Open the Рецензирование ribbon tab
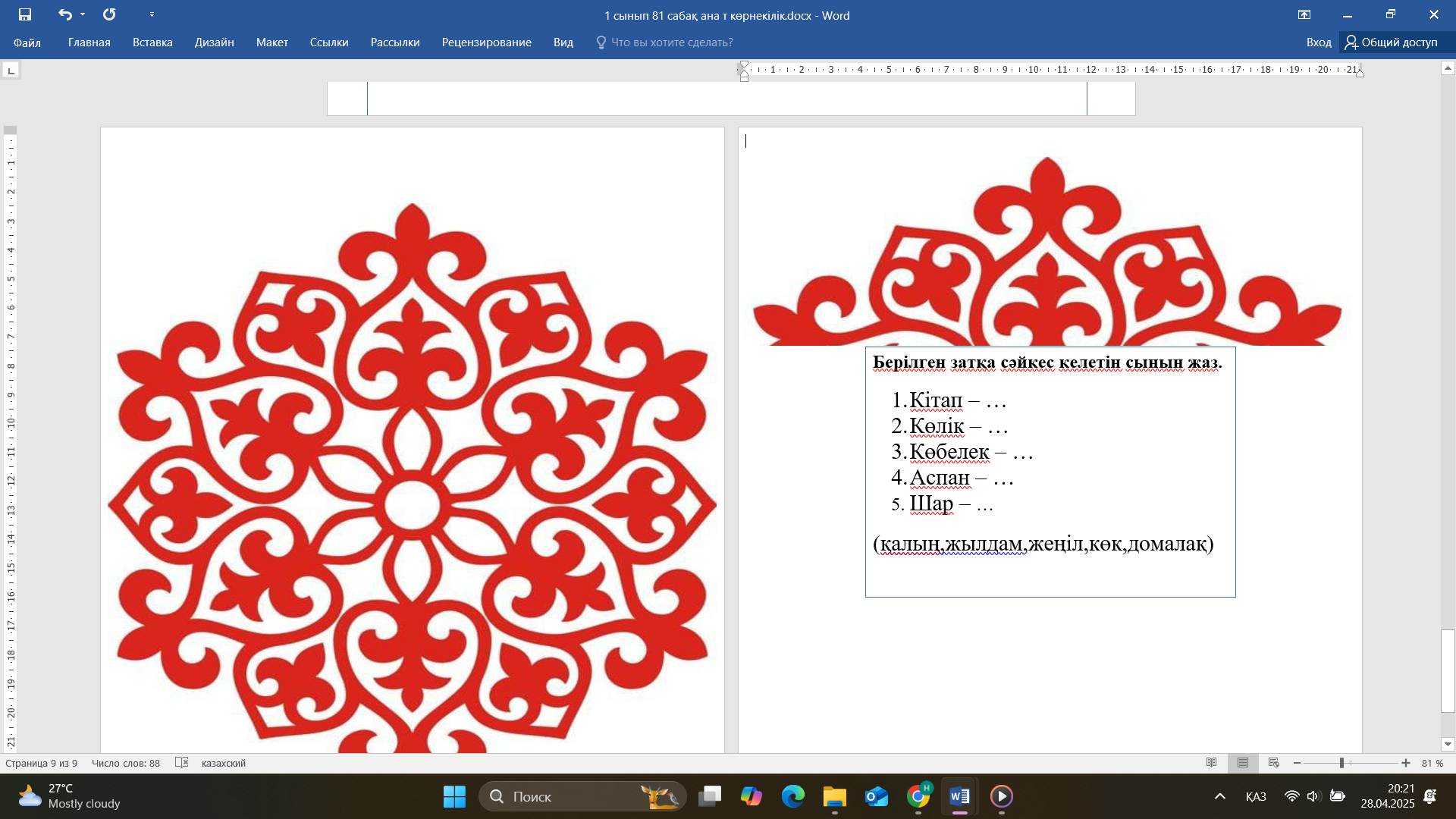Screen dimensions: 1456x819 (x=486, y=42)
